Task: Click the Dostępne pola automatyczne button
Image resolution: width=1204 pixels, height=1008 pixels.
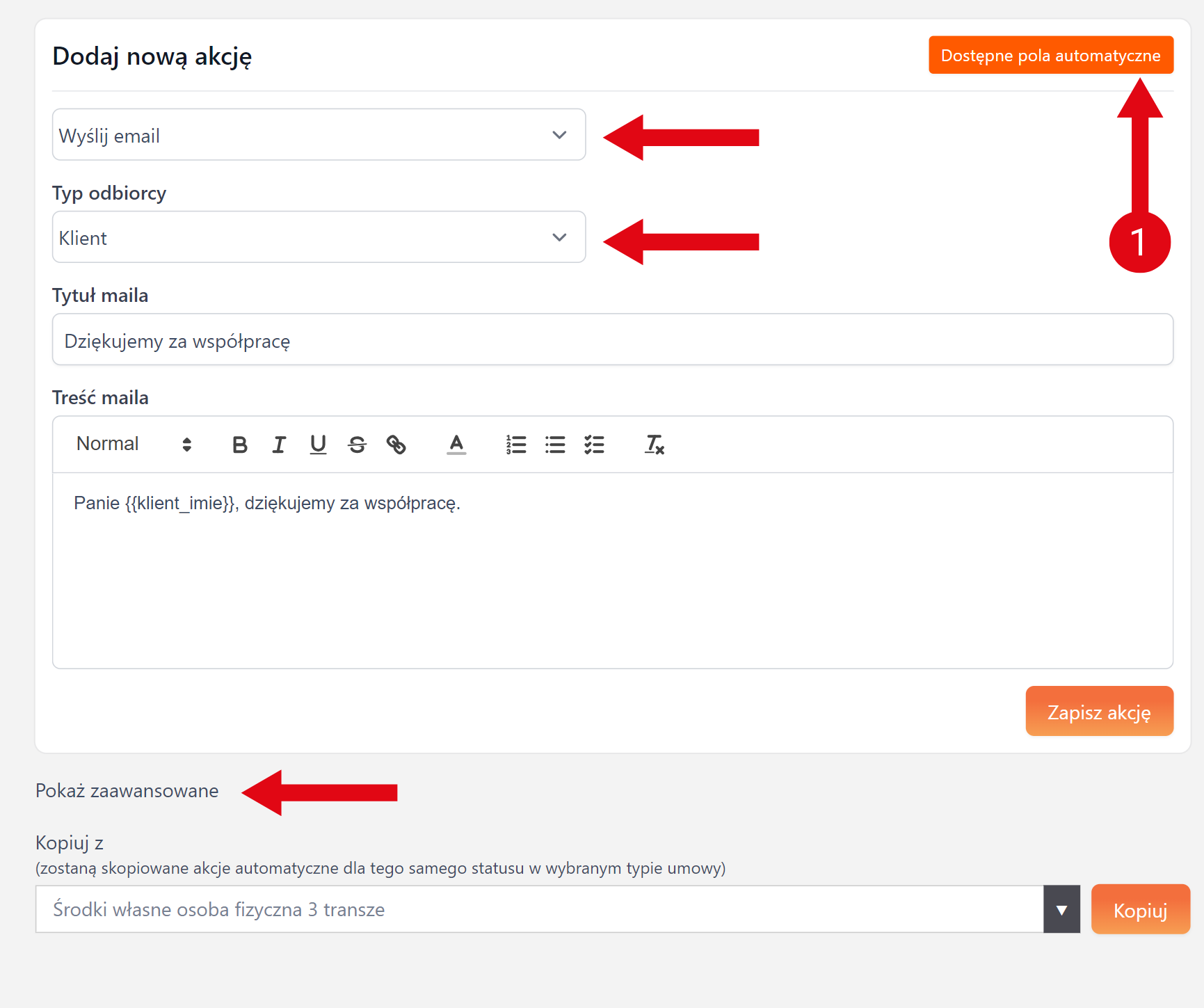Action: (x=1050, y=56)
